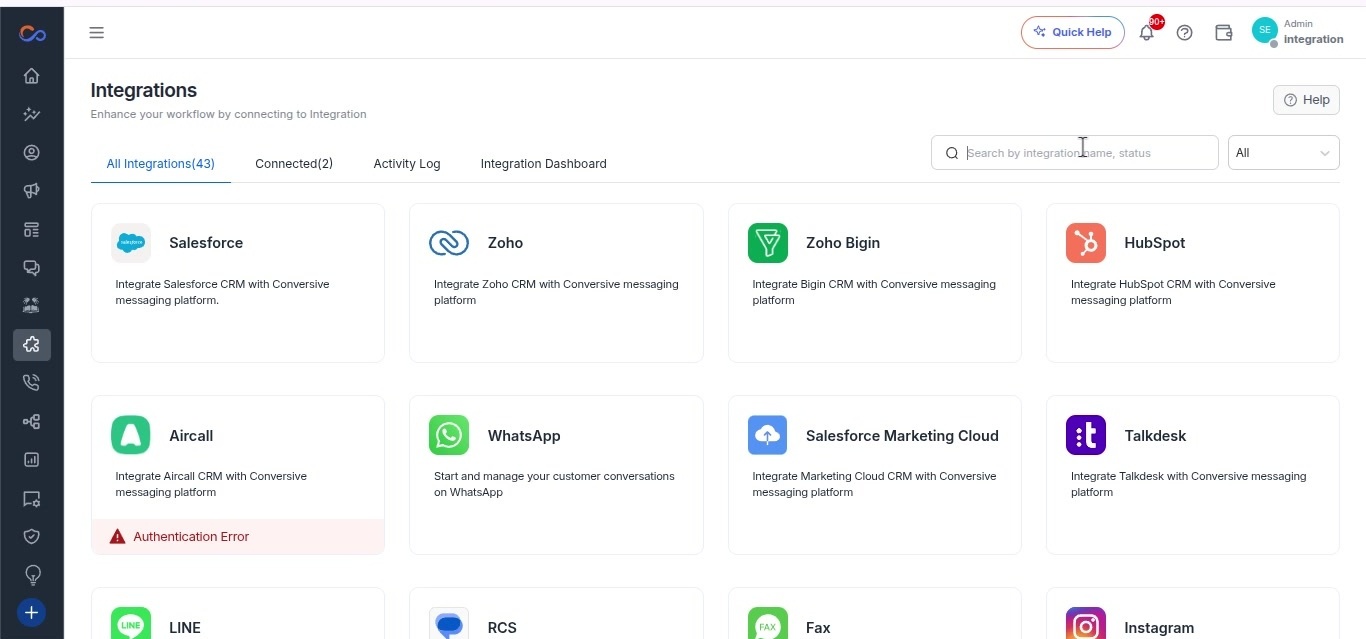Focus the search by integration name field
This screenshot has height=639, width=1366.
(x=1075, y=153)
